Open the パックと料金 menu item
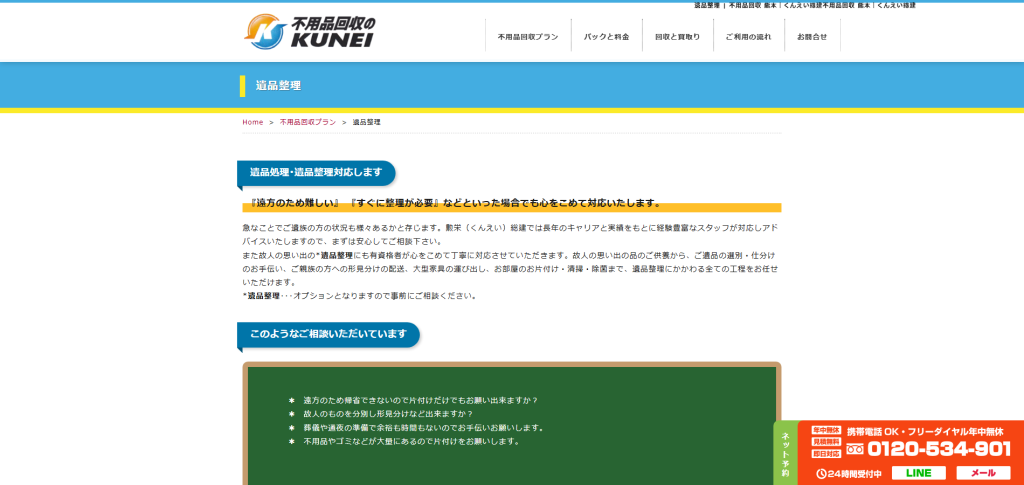 click(x=607, y=36)
